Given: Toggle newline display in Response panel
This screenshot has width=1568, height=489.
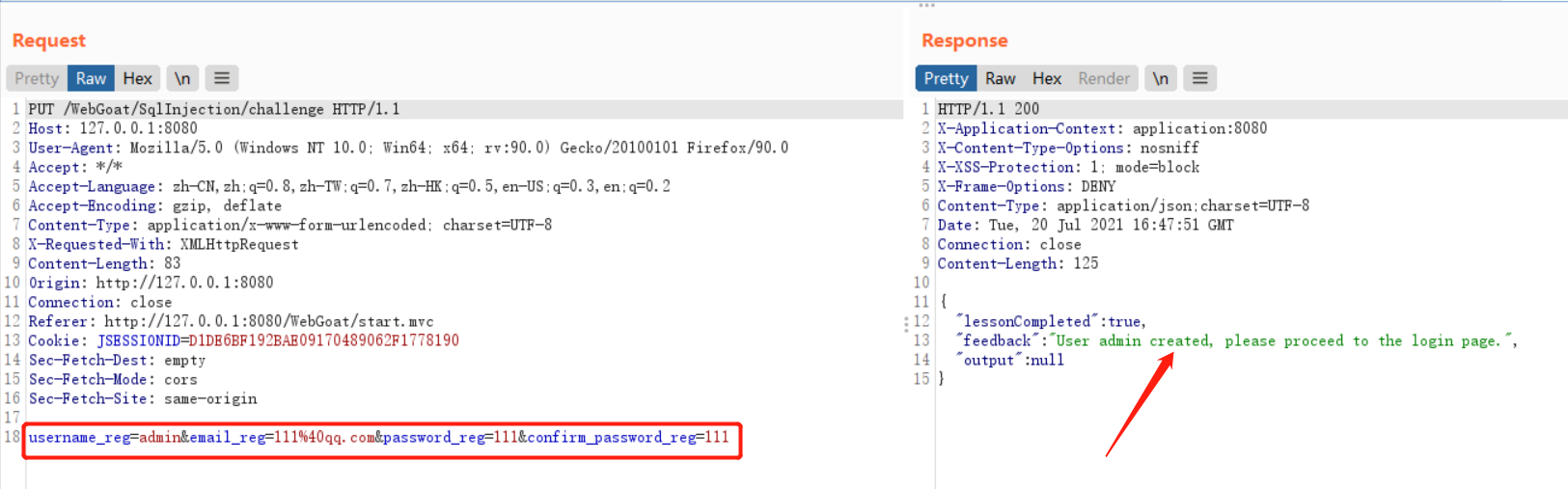Looking at the screenshot, I should [1161, 78].
